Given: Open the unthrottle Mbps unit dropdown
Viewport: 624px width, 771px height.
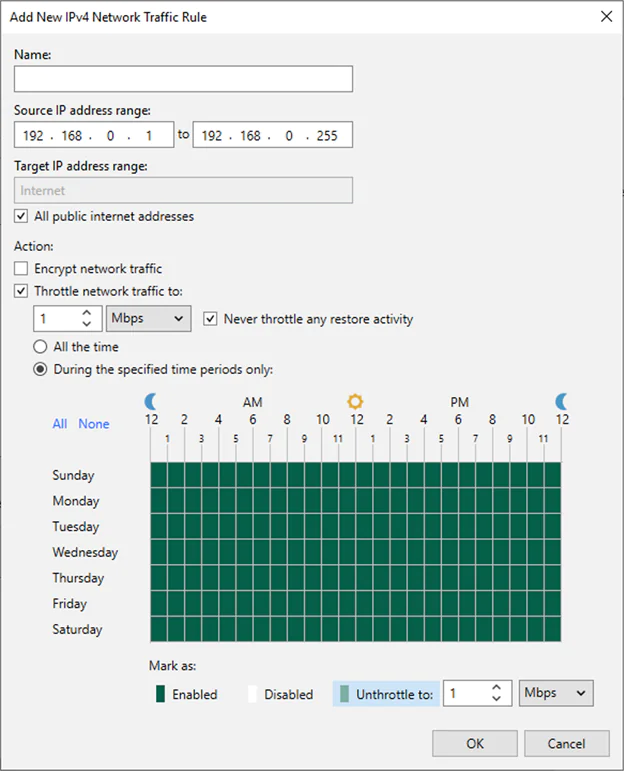Looking at the screenshot, I should point(556,694).
